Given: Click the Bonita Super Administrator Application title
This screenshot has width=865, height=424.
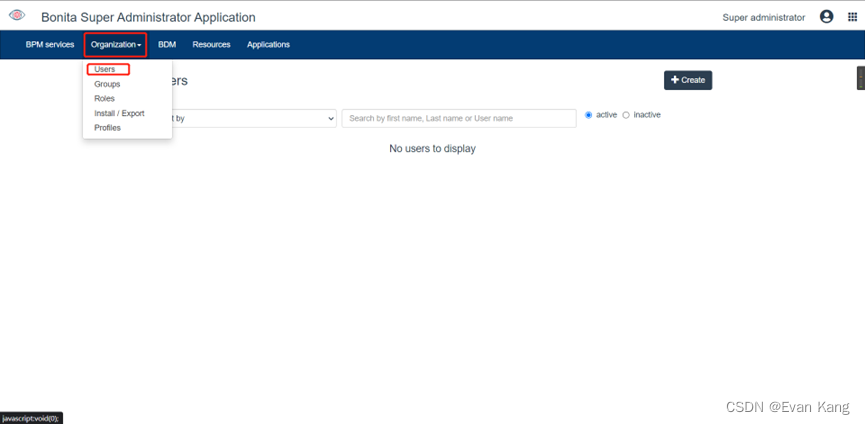Looking at the screenshot, I should coord(148,18).
